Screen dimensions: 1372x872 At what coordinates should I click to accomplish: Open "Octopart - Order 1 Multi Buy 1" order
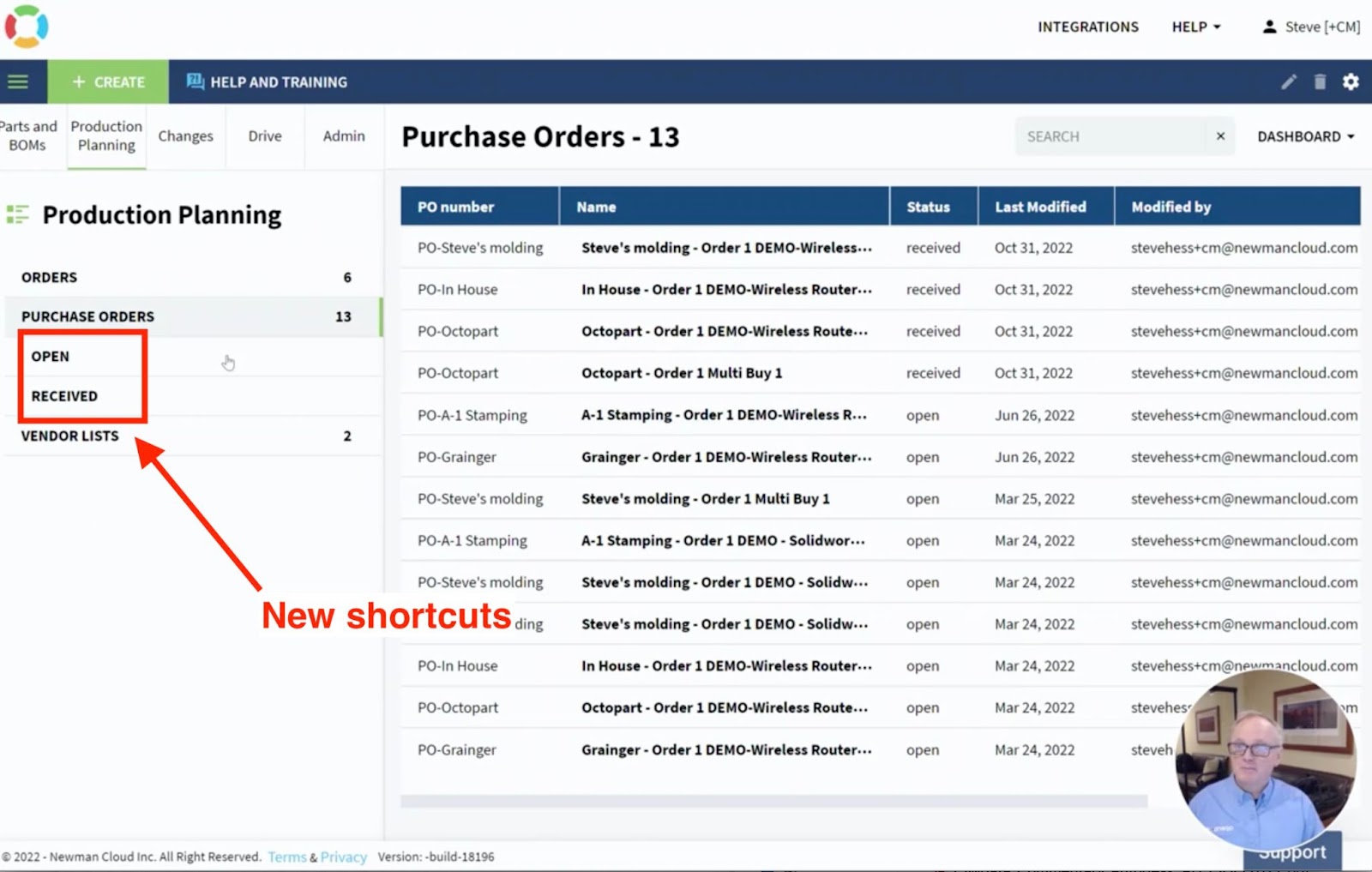click(682, 373)
